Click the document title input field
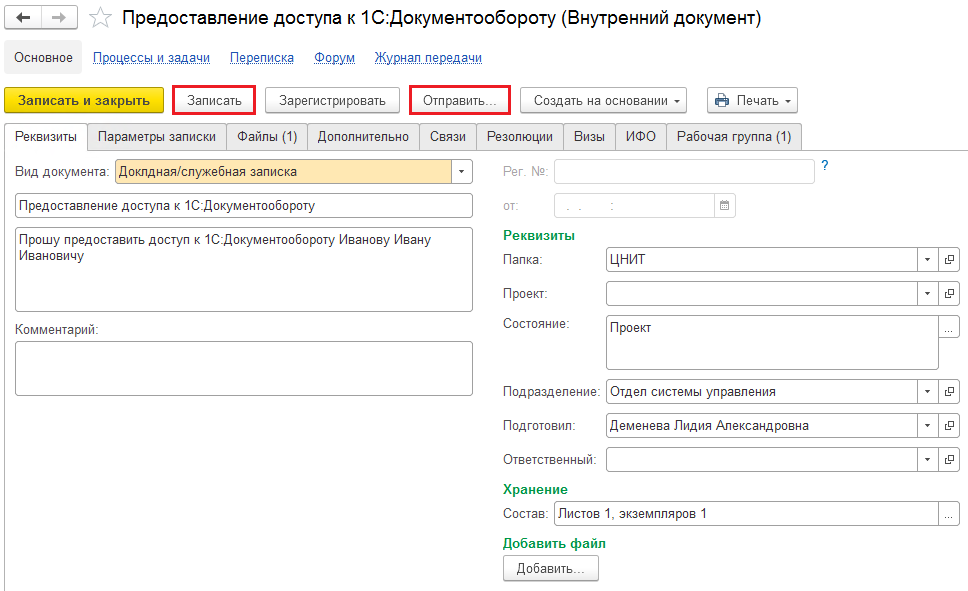968x591 pixels. 244,206
